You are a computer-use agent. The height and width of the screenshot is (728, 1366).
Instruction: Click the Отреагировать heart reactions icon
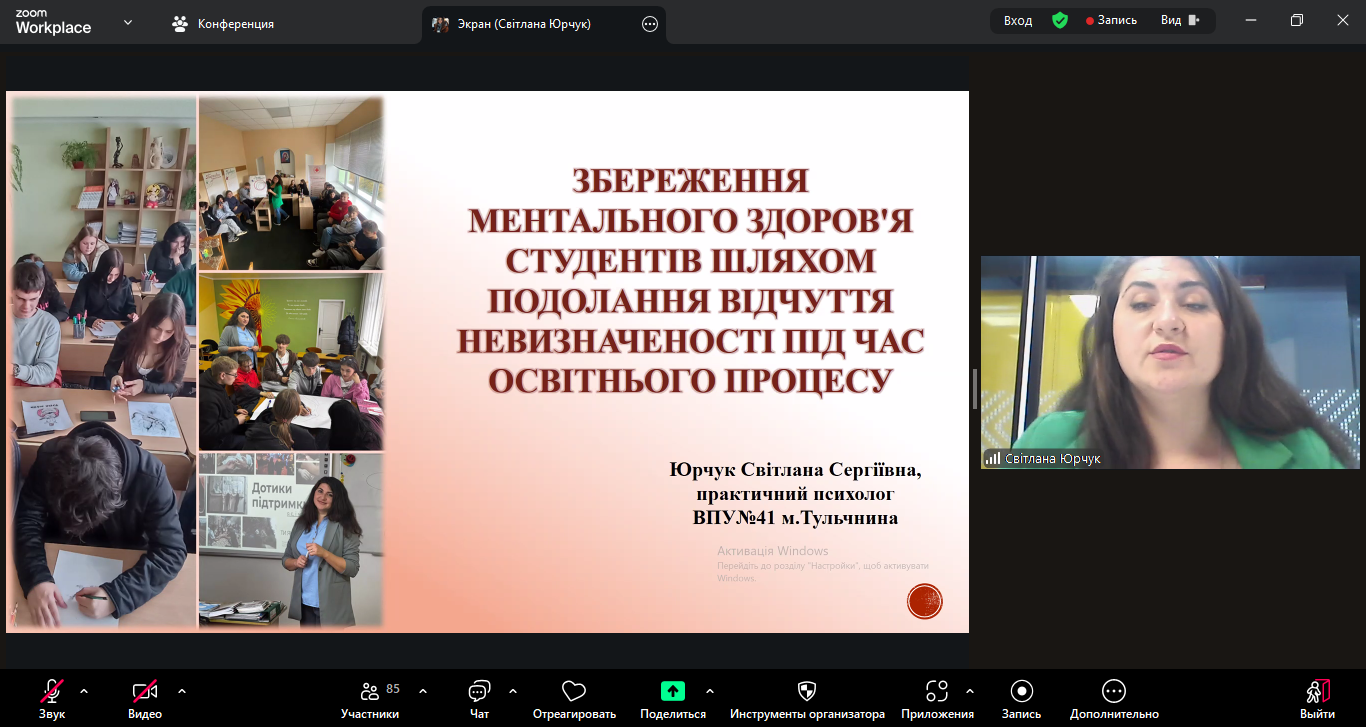tap(573, 692)
